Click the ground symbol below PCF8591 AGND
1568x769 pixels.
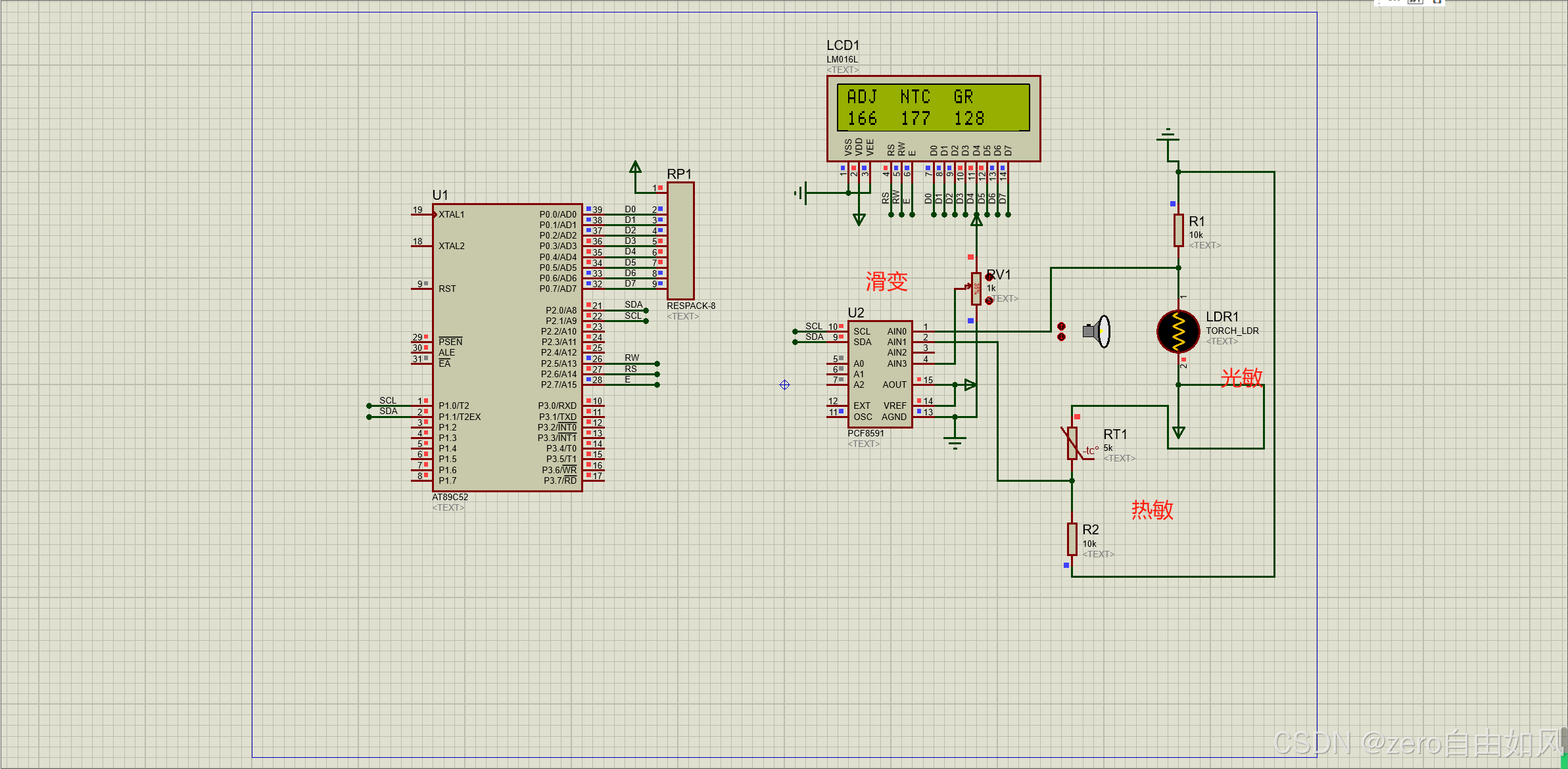[x=955, y=443]
